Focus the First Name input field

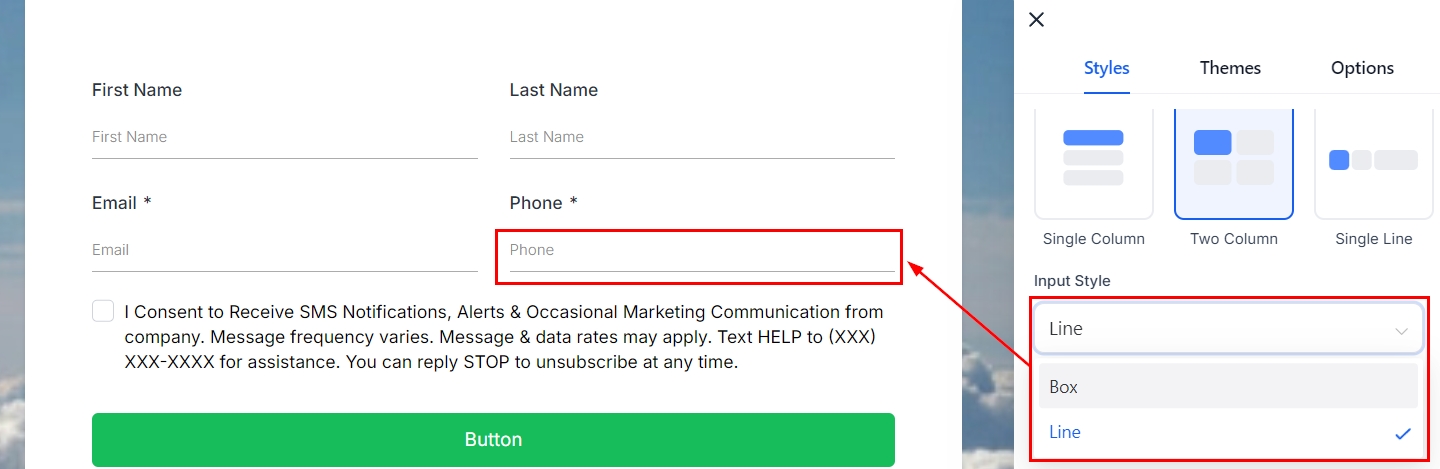(x=284, y=137)
